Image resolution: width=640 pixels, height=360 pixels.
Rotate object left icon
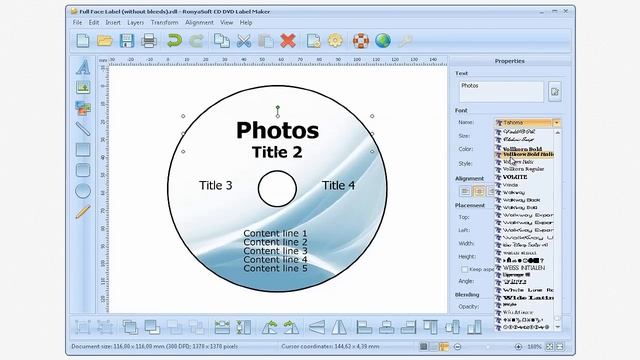coord(269,327)
